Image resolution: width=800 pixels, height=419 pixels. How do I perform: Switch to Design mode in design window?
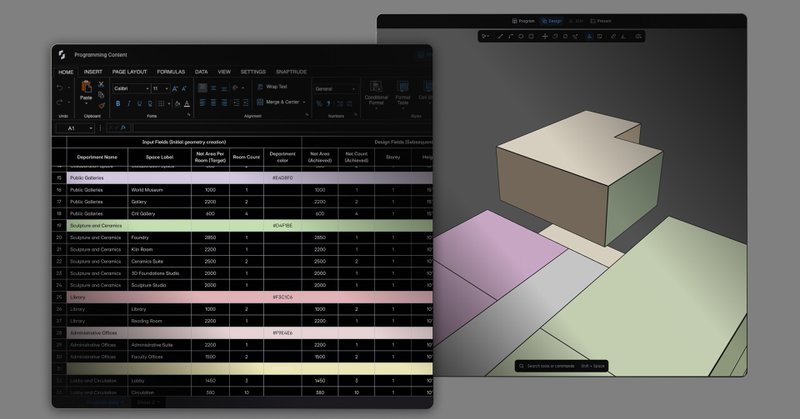click(x=552, y=21)
